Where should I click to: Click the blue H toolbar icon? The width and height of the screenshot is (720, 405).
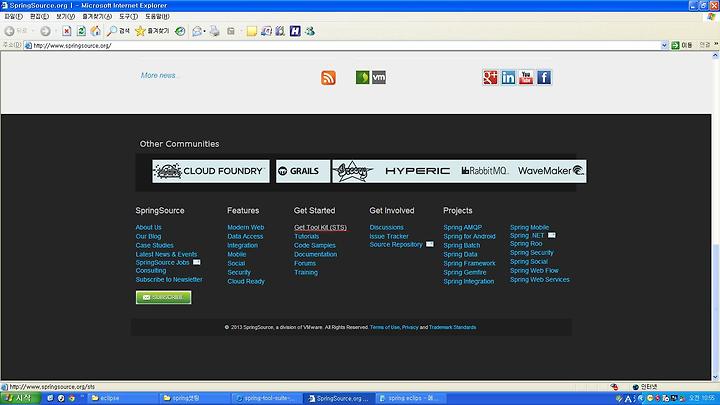(x=295, y=31)
